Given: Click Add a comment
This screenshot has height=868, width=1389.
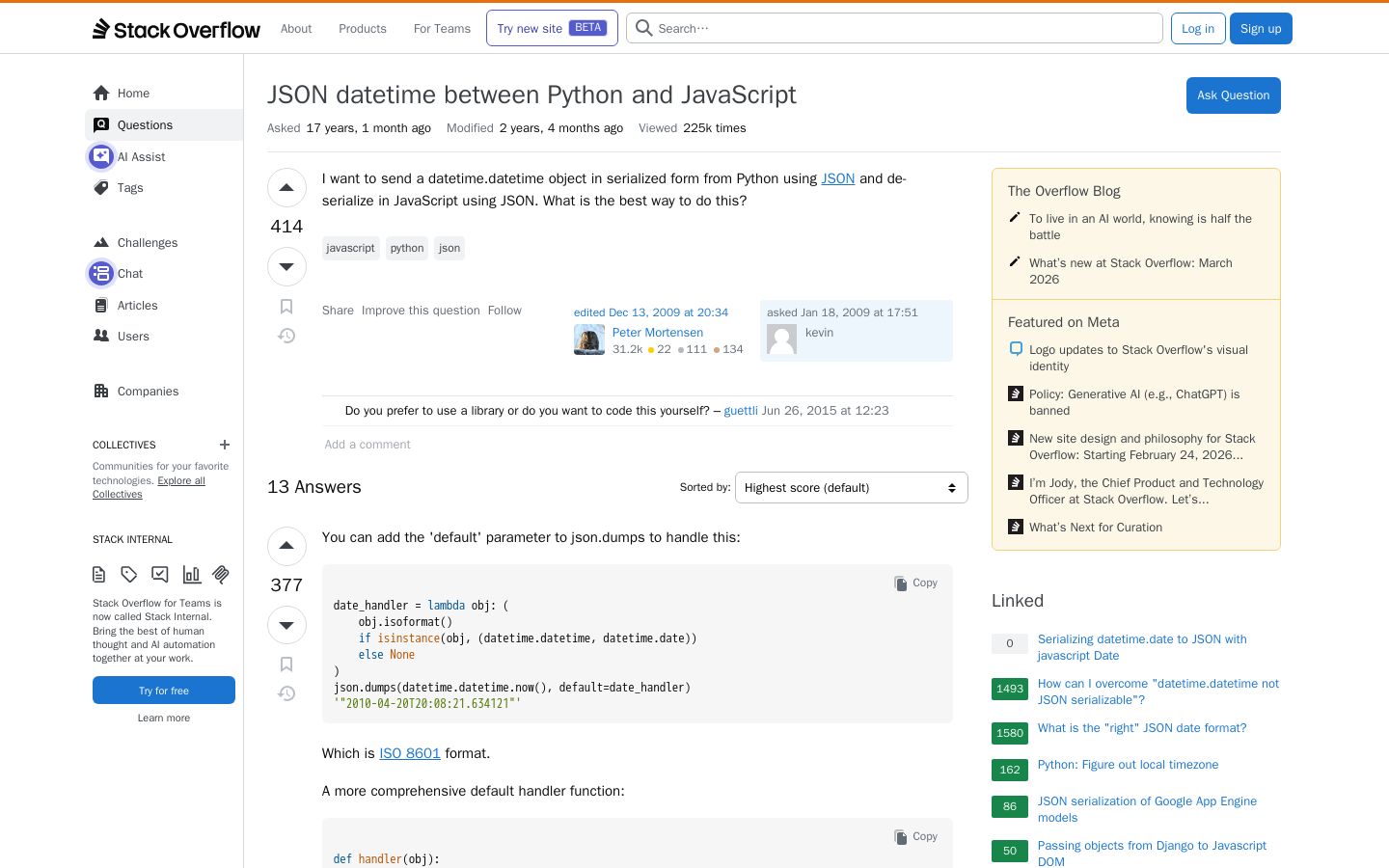Looking at the screenshot, I should 368,445.
